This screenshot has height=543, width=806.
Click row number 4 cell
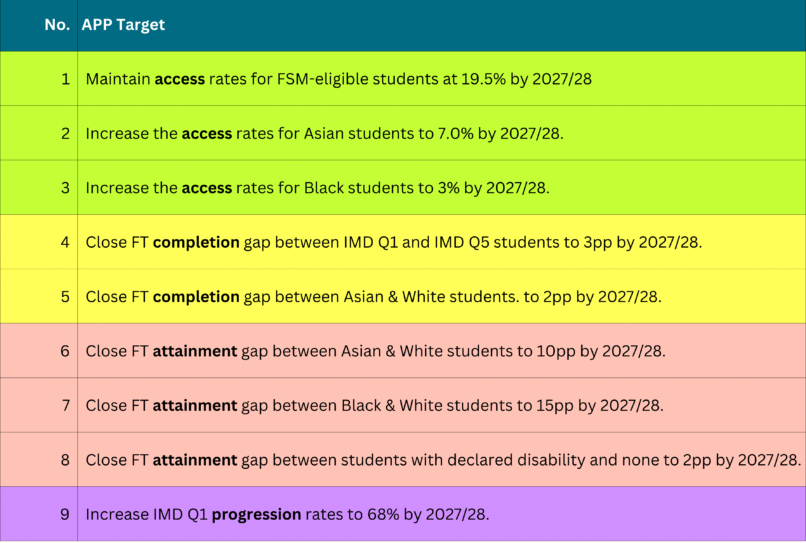pyautogui.click(x=39, y=242)
